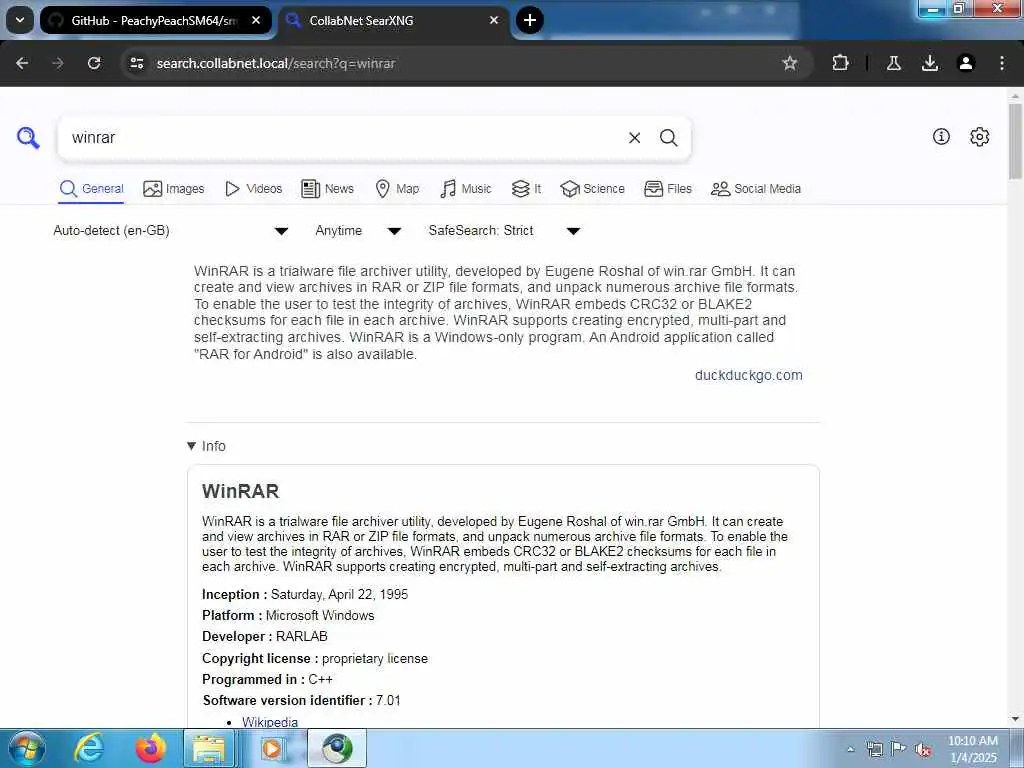Open the Preferences gear icon
This screenshot has height=768, width=1024.
[979, 136]
